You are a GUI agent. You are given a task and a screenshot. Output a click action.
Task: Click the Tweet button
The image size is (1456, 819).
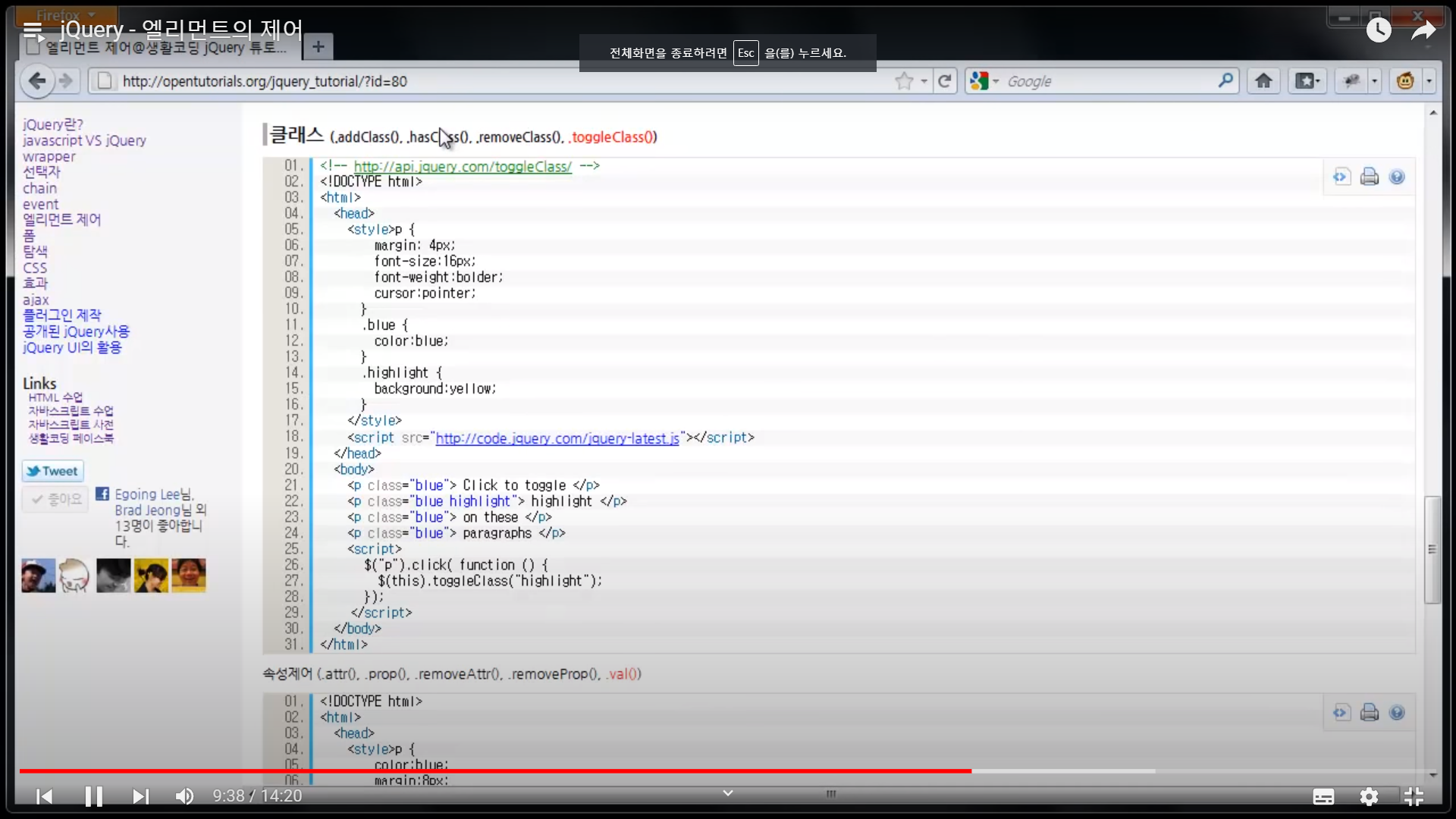click(52, 471)
